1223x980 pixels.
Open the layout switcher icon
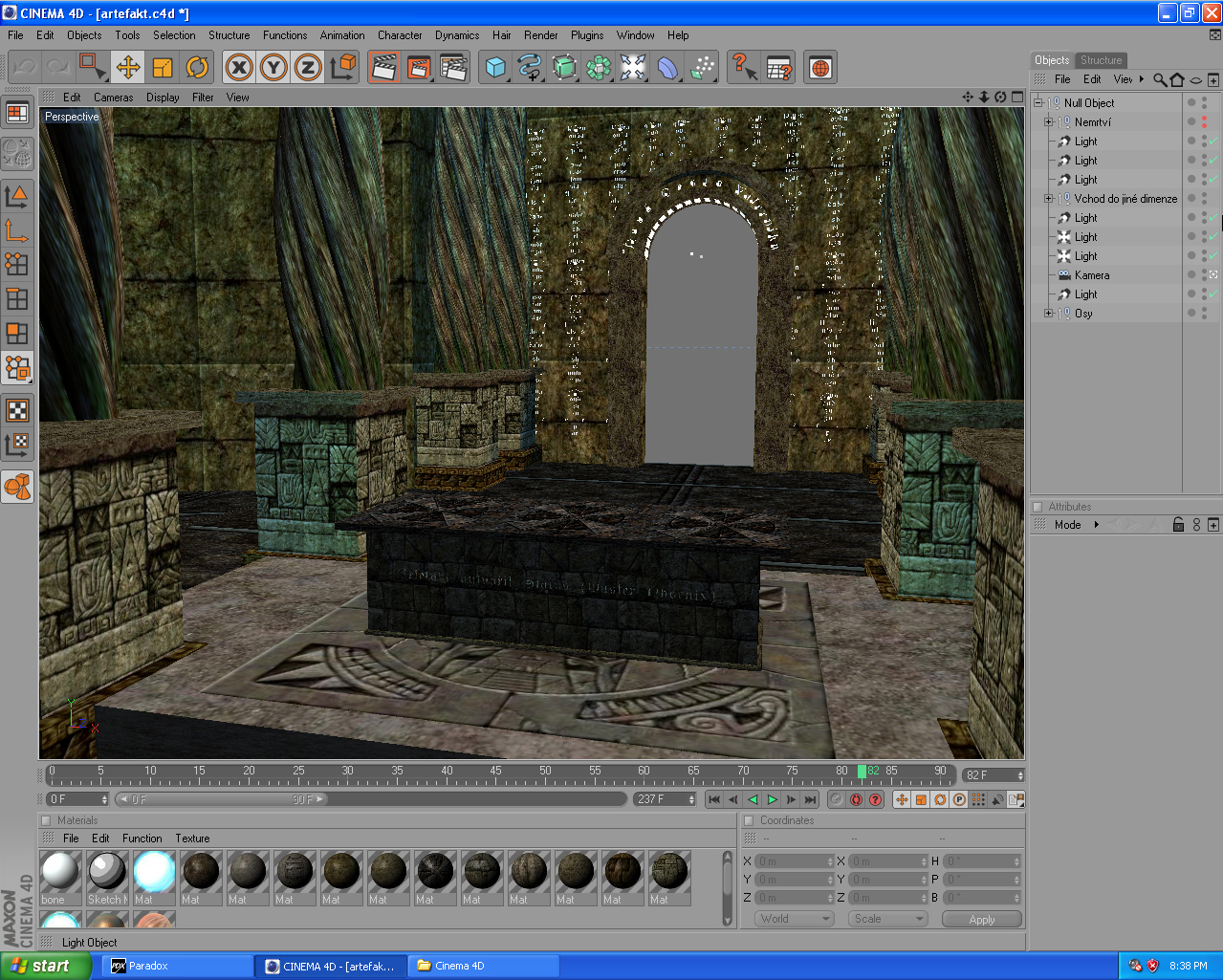[17, 113]
